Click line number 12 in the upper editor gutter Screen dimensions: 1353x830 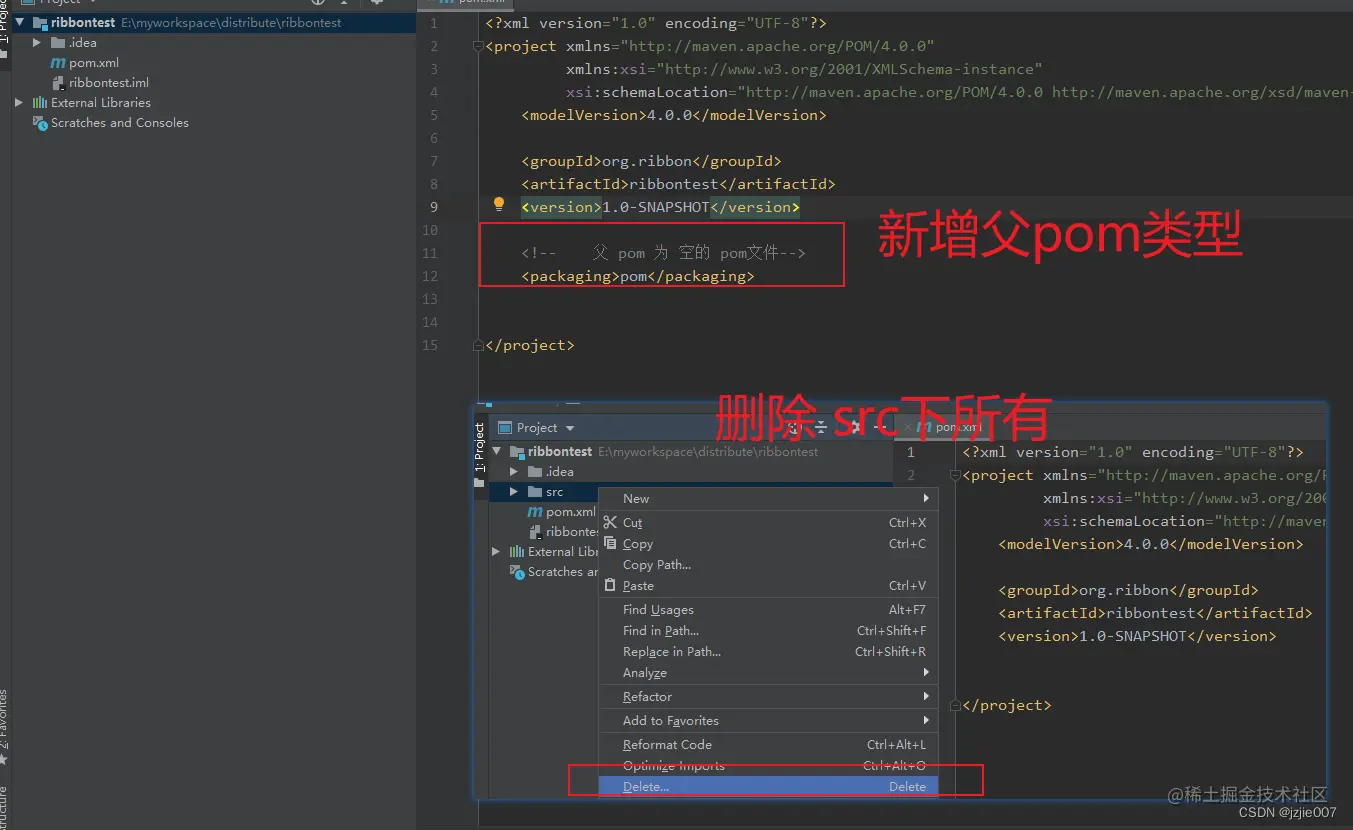tap(429, 276)
